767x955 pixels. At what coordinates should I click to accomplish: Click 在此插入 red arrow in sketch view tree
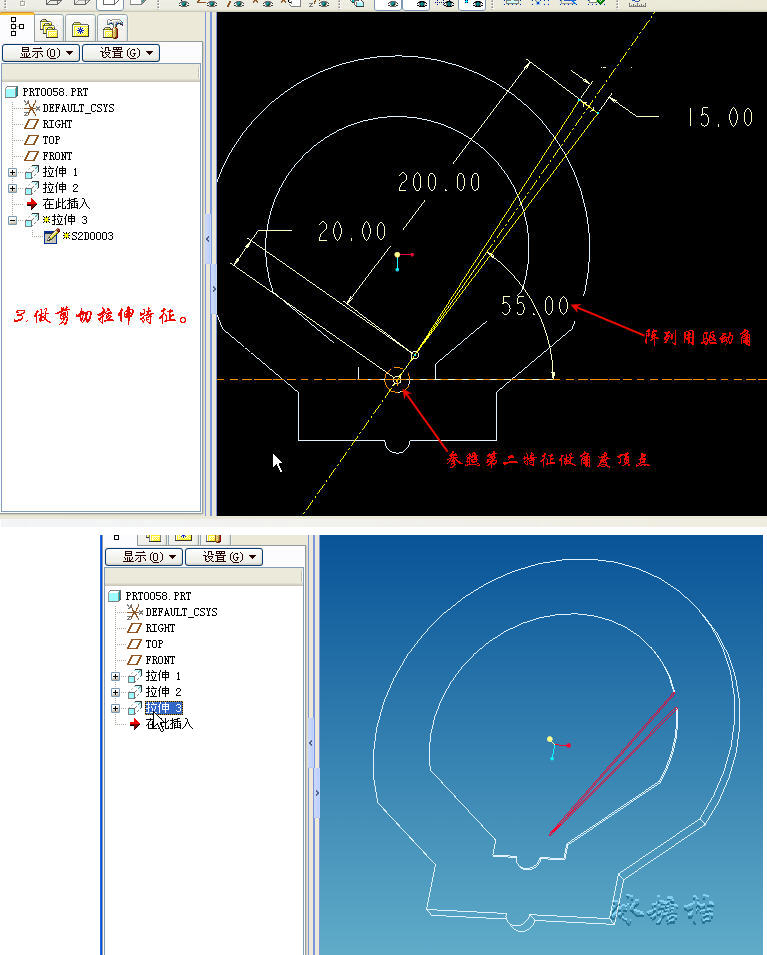tap(32, 204)
